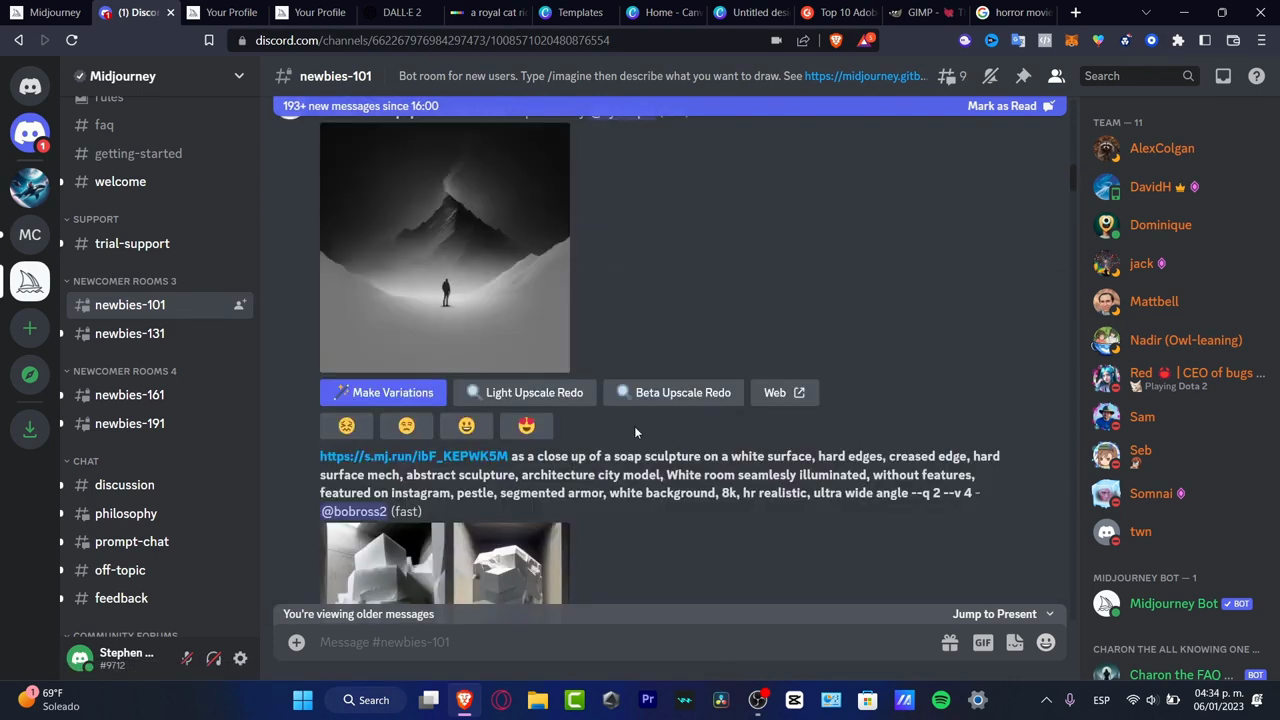Click Mark as Read
The width and height of the screenshot is (1280, 720).
pos(1011,106)
